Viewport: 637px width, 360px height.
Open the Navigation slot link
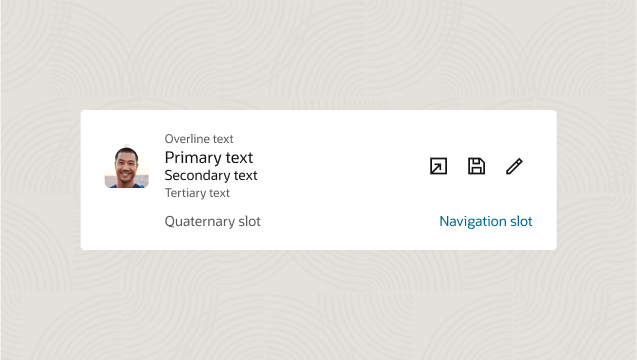(x=485, y=221)
